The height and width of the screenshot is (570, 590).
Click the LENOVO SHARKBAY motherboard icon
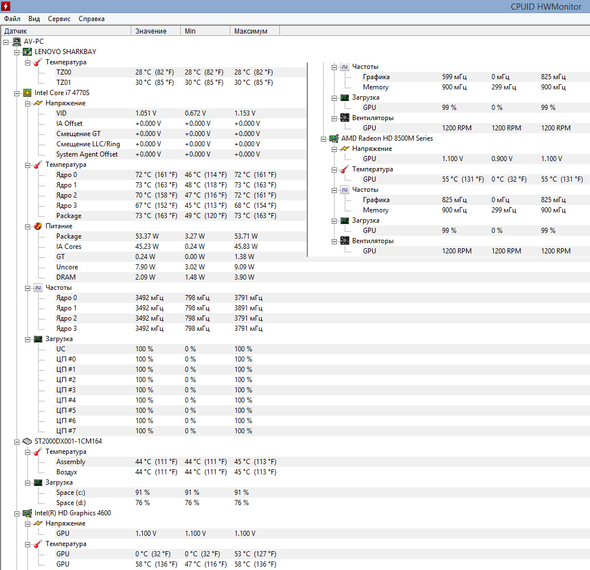(27, 52)
